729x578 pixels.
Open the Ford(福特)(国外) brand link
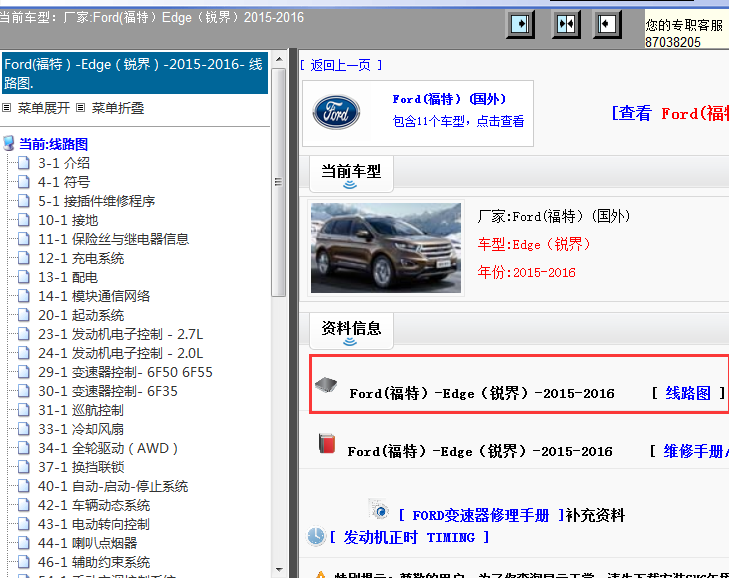click(x=449, y=99)
